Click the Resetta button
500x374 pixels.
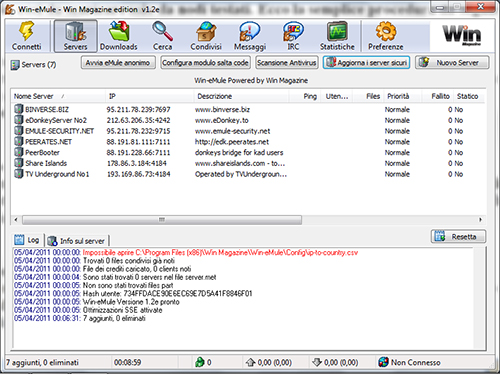458,237
